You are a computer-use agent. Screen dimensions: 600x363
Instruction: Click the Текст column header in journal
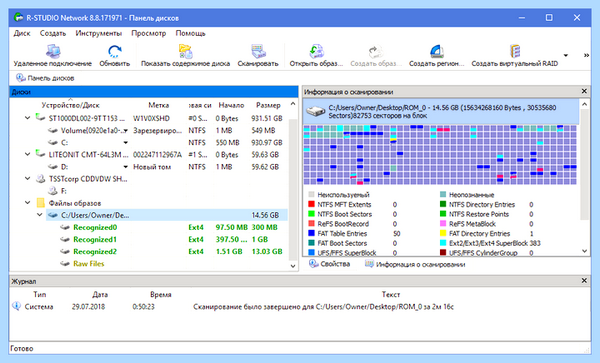(x=391, y=295)
